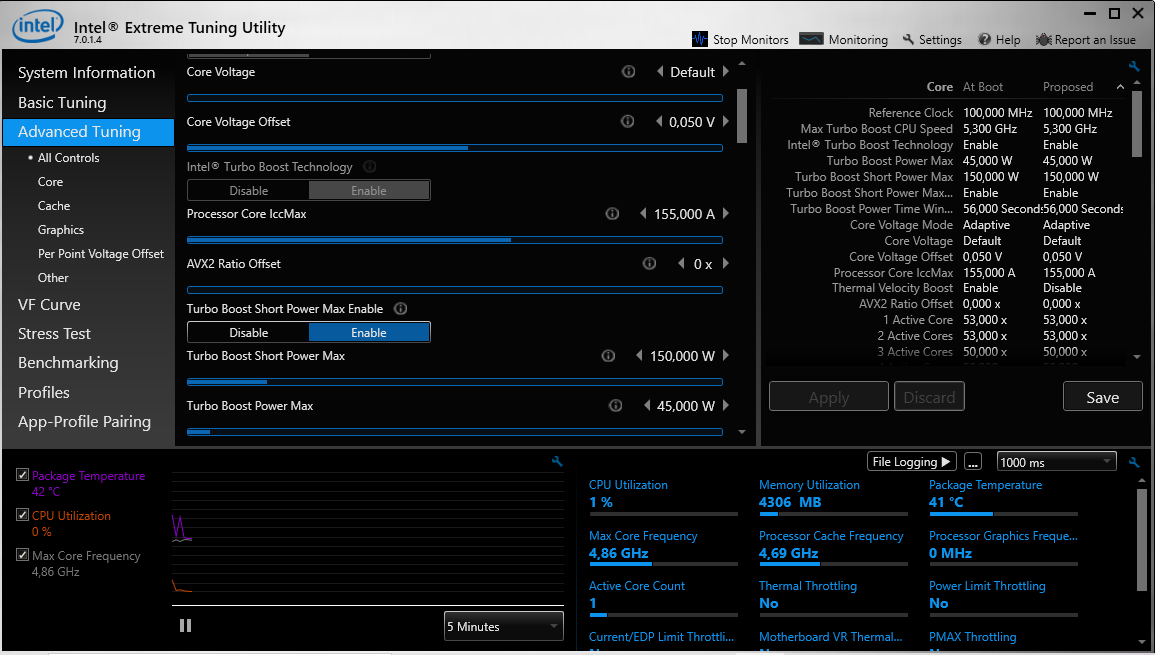The width and height of the screenshot is (1155, 655).
Task: Switch to Stress Test section
Action: tap(55, 334)
